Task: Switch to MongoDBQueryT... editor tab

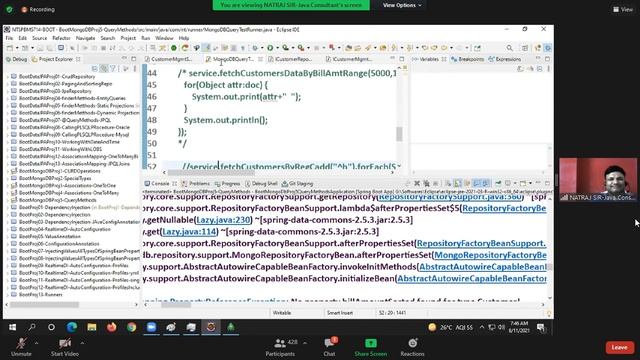Action: pyautogui.click(x=233, y=59)
